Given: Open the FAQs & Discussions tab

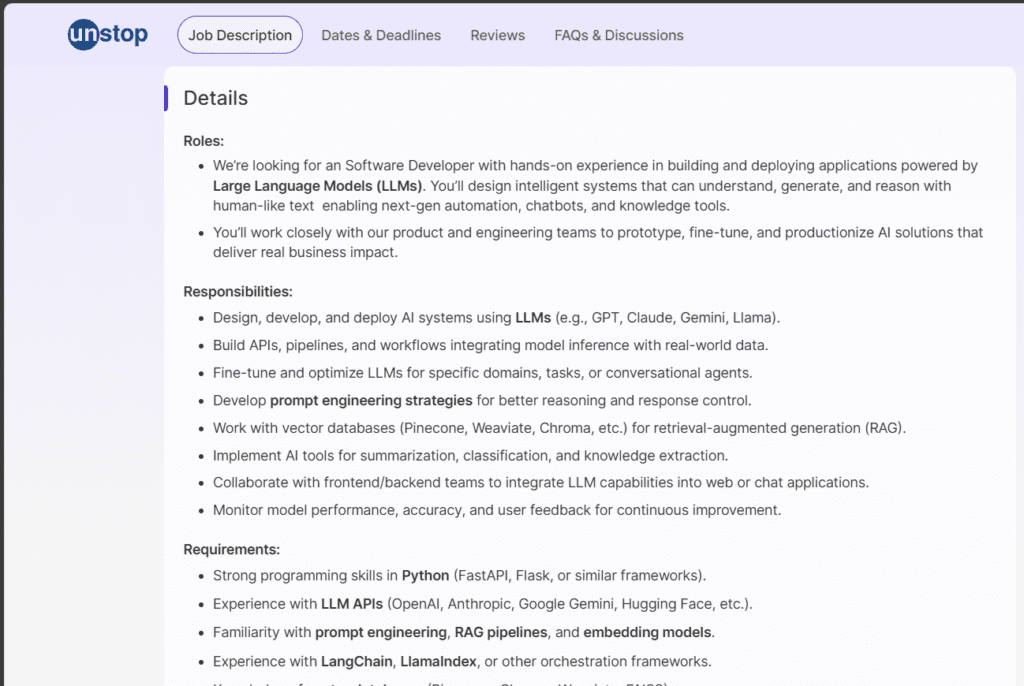Looking at the screenshot, I should (x=618, y=35).
